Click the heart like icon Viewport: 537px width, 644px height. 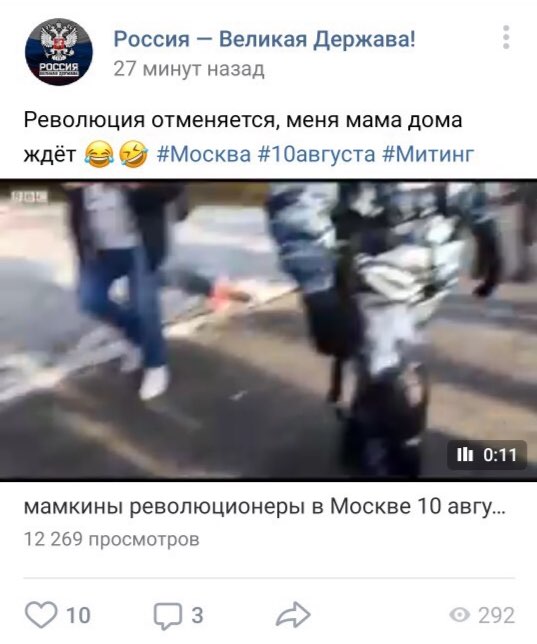tap(41, 615)
